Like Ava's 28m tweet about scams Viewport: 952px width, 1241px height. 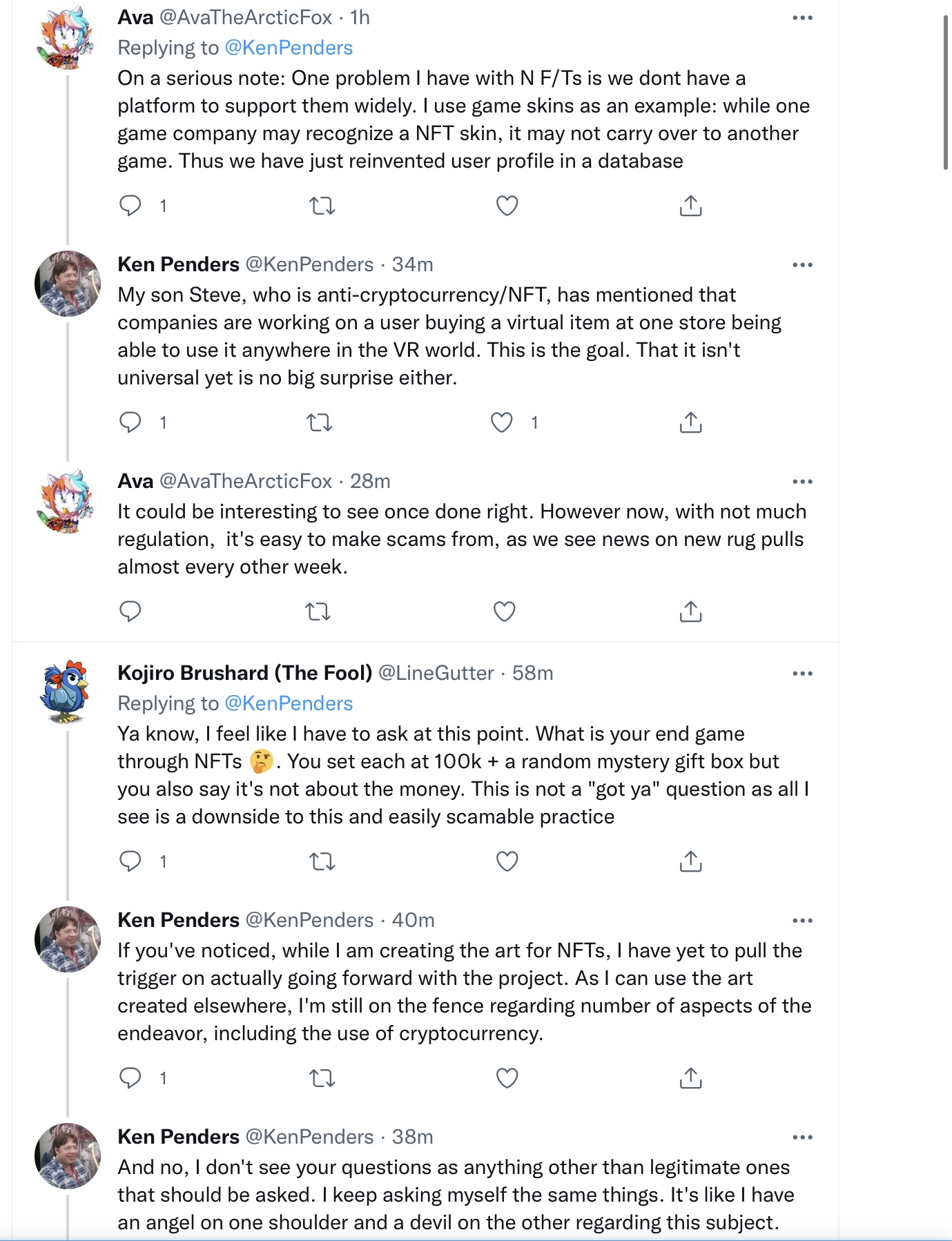(x=505, y=612)
